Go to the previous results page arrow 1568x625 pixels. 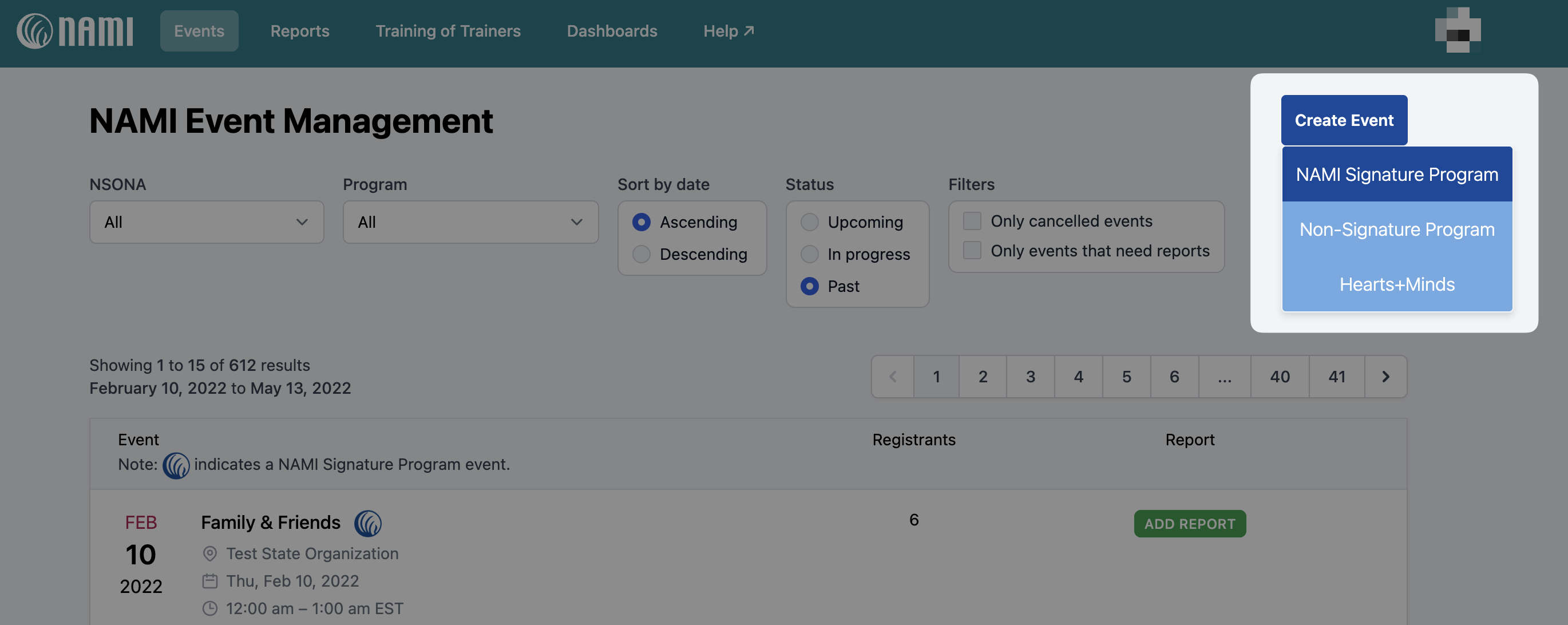pyautogui.click(x=892, y=377)
